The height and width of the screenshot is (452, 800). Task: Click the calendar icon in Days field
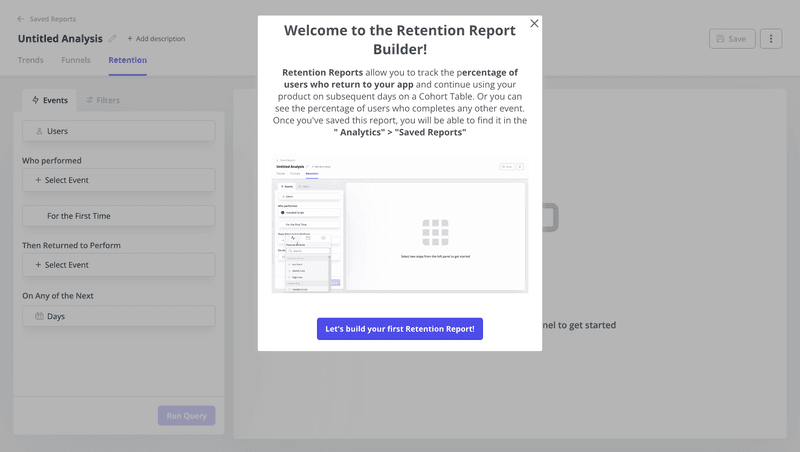click(x=39, y=316)
